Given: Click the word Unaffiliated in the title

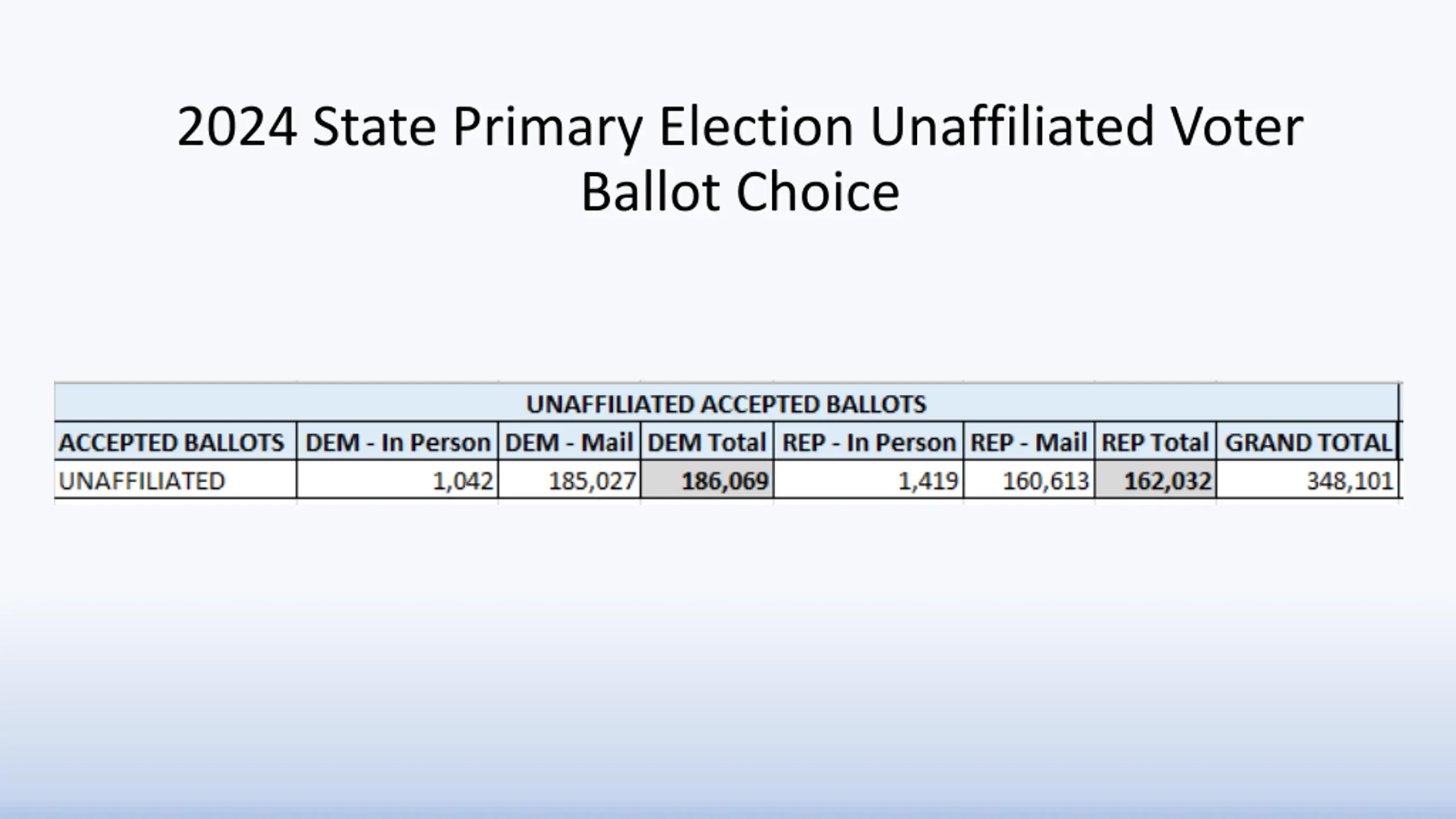Looking at the screenshot, I should coord(1012,126).
